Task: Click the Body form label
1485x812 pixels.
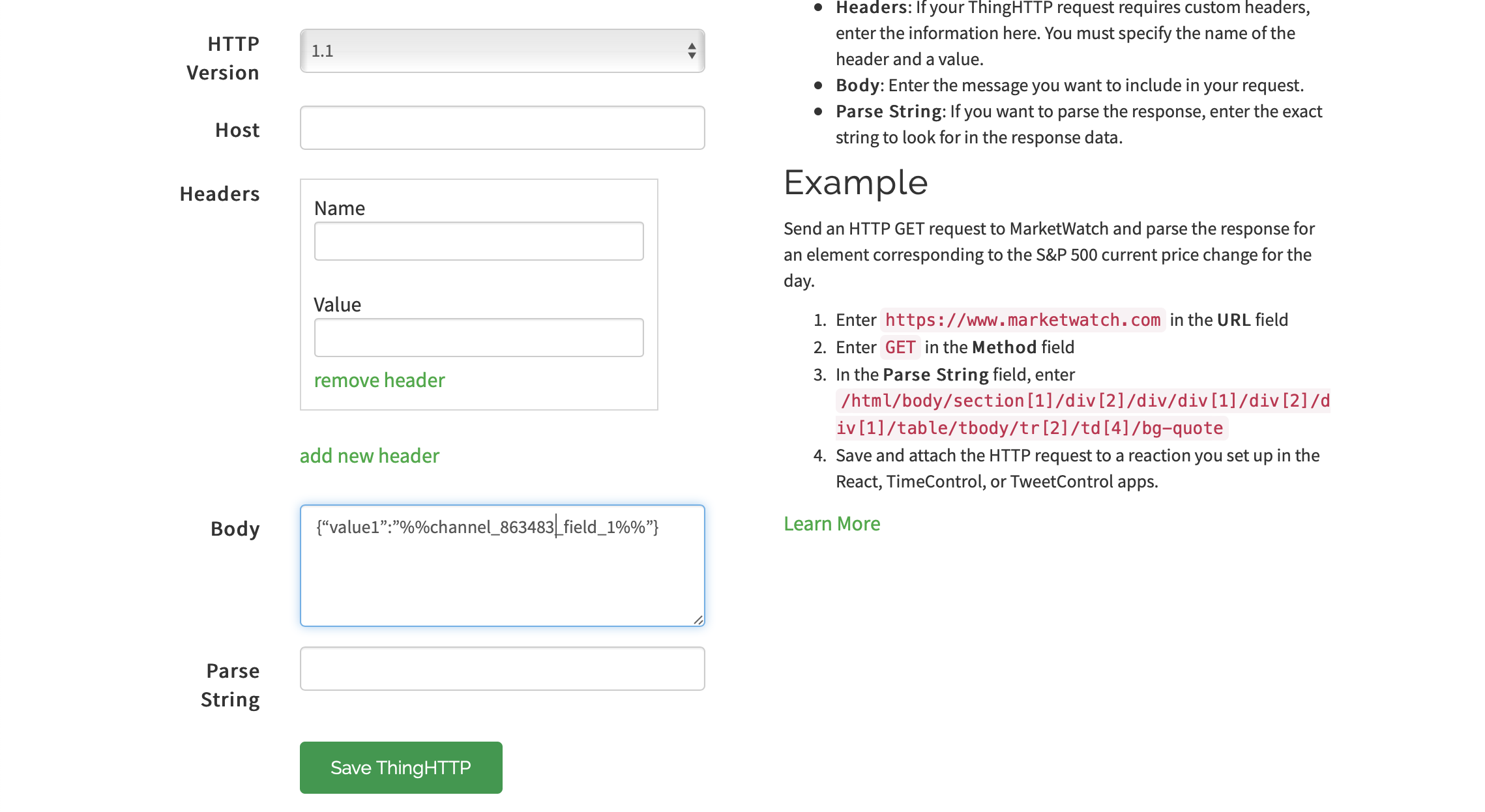Action: [x=235, y=529]
